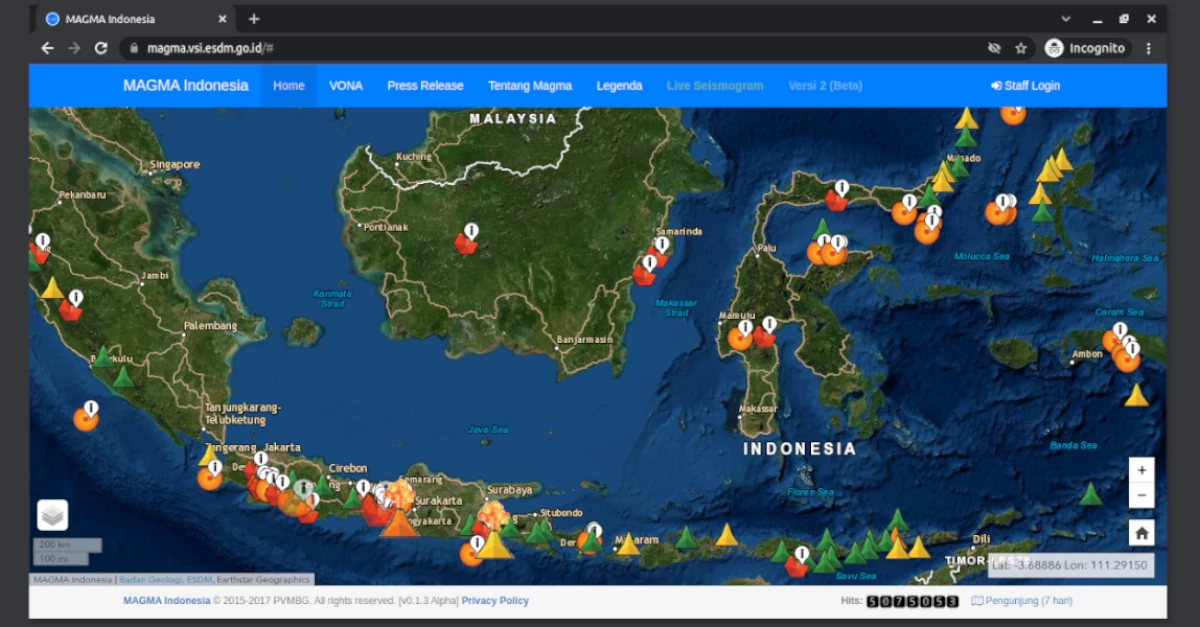The height and width of the screenshot is (627, 1200).
Task: Reset map view with home button
Action: (1142, 533)
